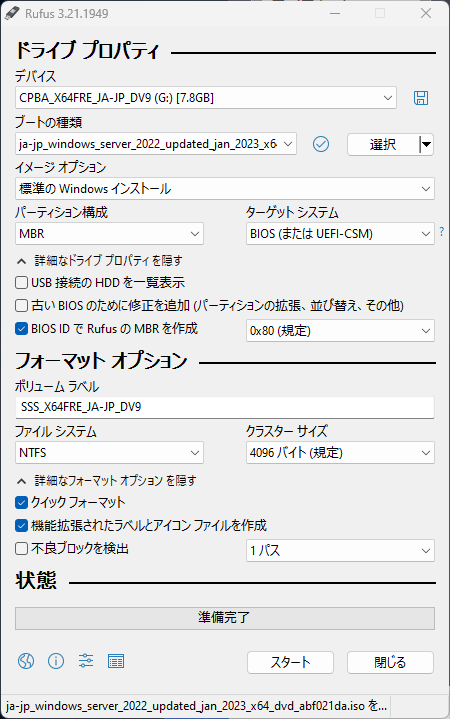Open the about info icon
The height and width of the screenshot is (719, 450).
pos(56,661)
